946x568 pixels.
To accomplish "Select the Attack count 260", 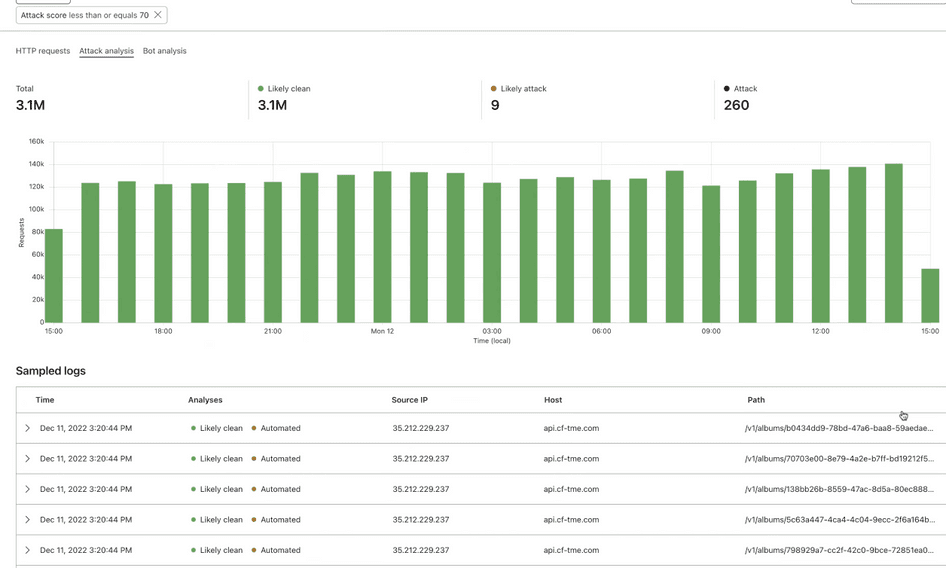I will [x=736, y=105].
